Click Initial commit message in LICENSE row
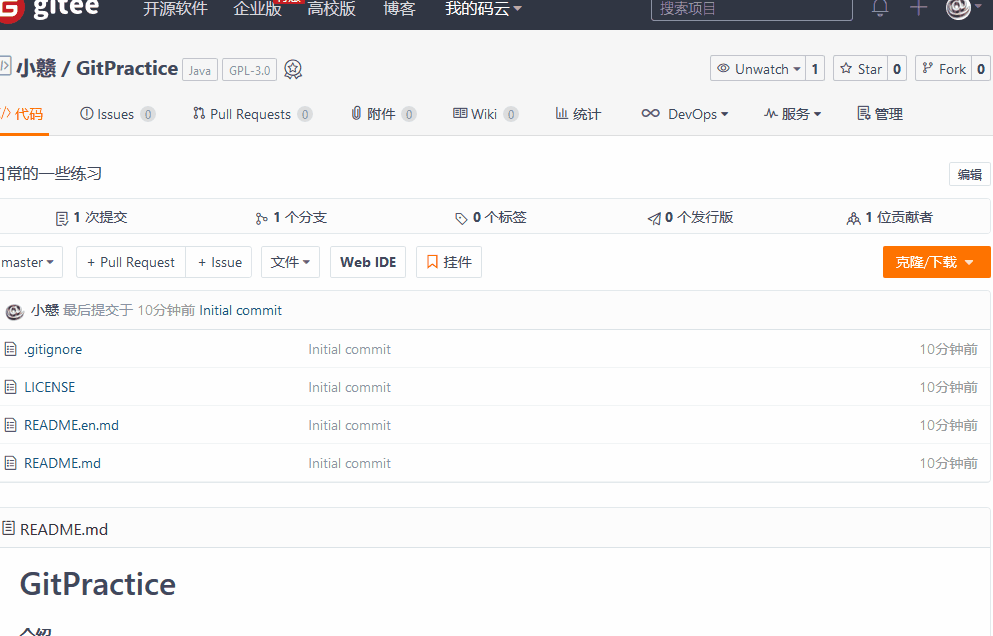Image resolution: width=993 pixels, height=636 pixels. pos(350,387)
